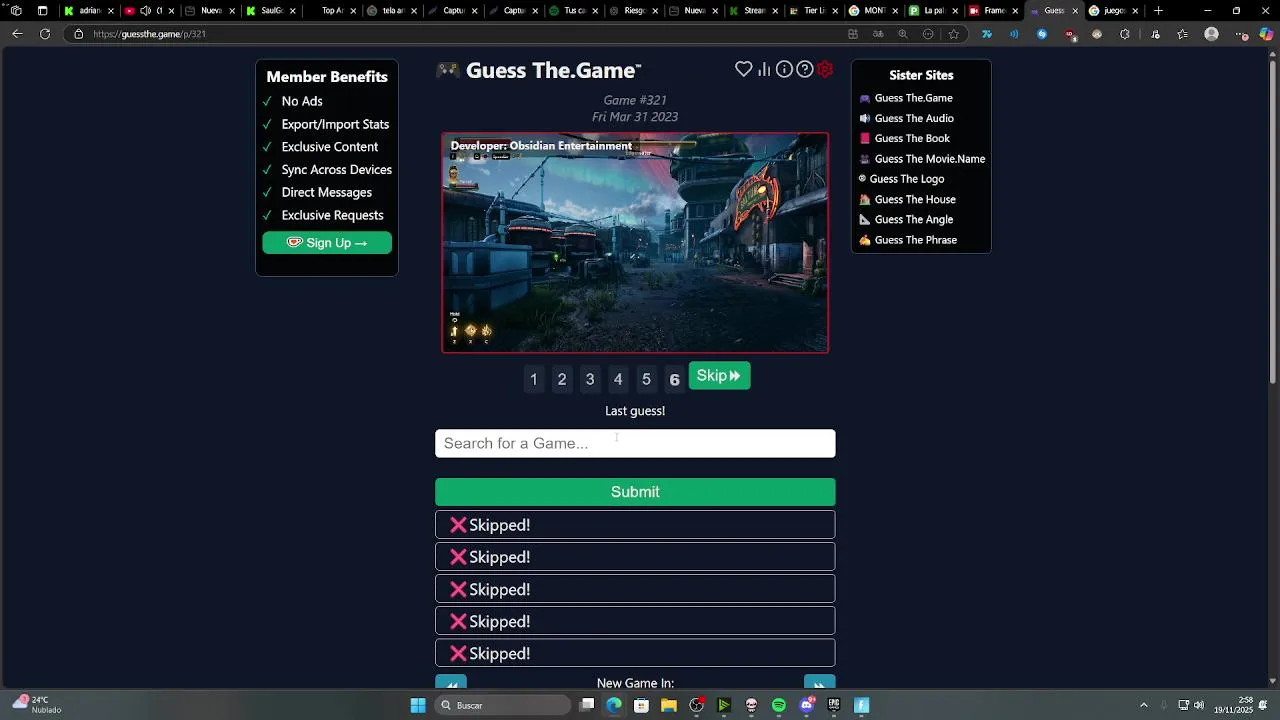Viewport: 1280px width, 720px height.
Task: Show screenshot clue number 6
Action: [x=674, y=379]
